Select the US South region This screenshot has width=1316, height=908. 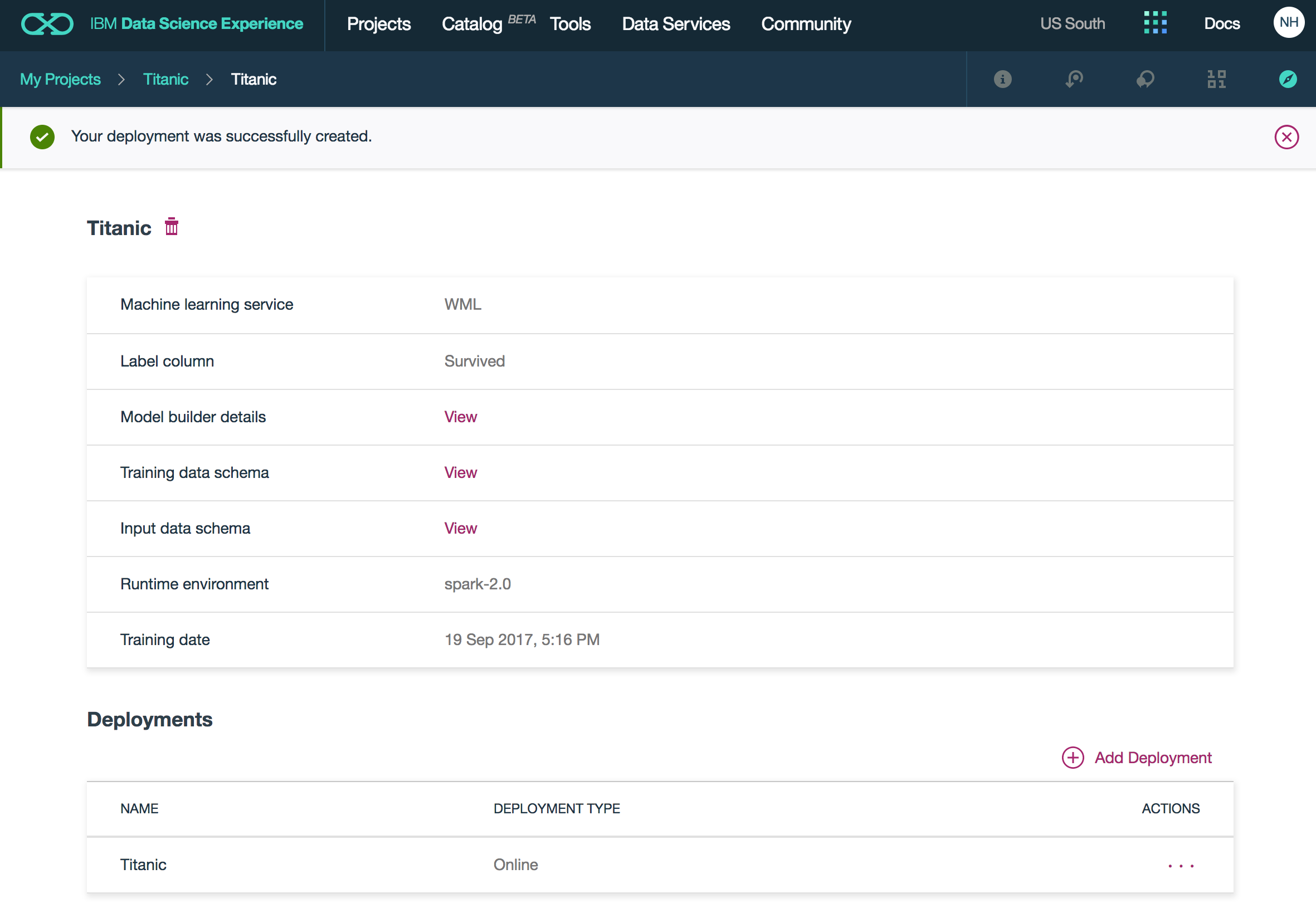1072,23
